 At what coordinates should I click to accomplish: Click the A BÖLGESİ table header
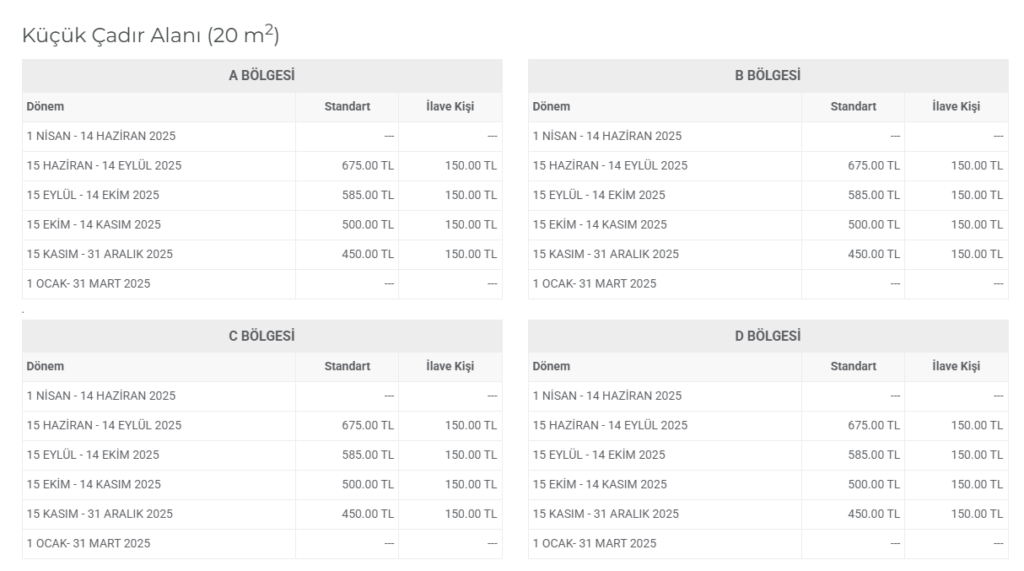[261, 76]
